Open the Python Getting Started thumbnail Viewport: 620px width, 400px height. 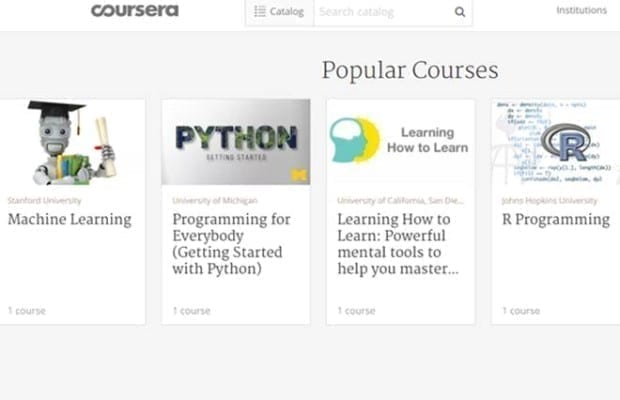236,142
